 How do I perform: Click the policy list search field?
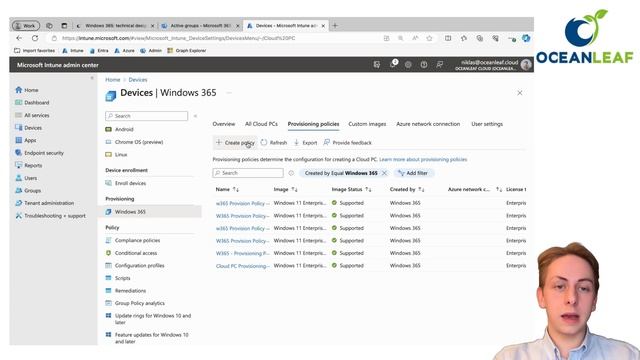(x=248, y=173)
